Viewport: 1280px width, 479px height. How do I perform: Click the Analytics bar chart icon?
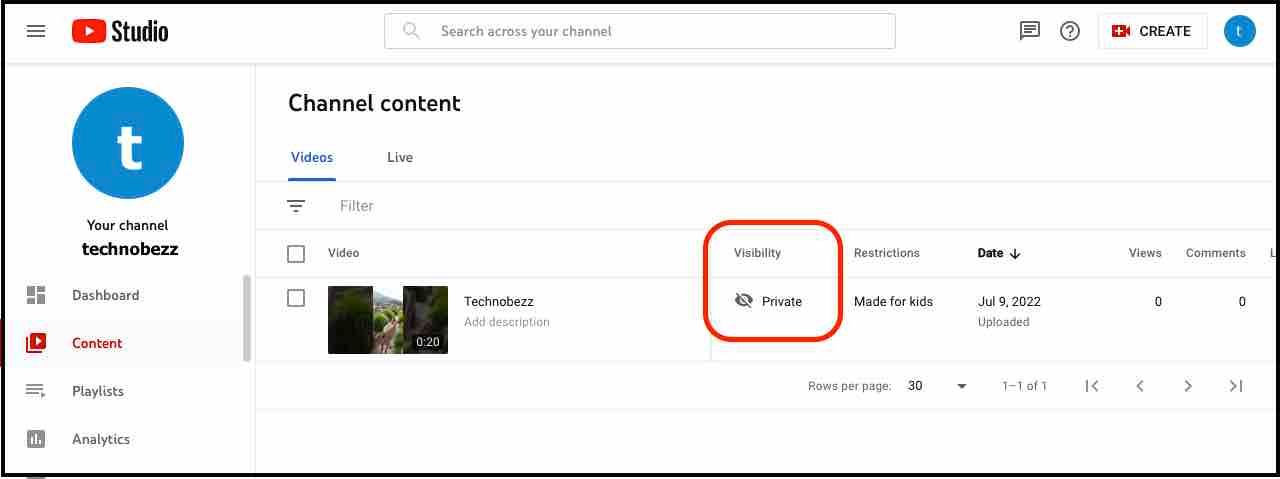click(x=36, y=439)
